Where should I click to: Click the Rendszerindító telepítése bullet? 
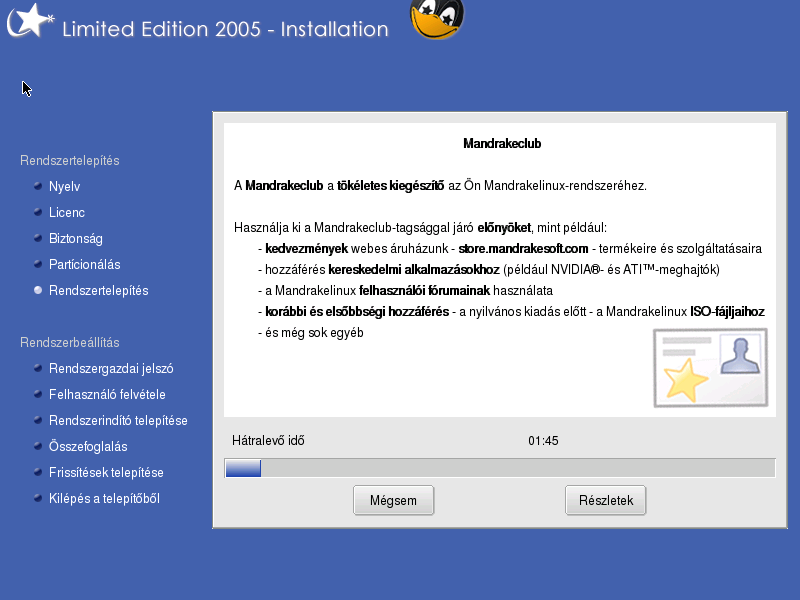coord(38,420)
